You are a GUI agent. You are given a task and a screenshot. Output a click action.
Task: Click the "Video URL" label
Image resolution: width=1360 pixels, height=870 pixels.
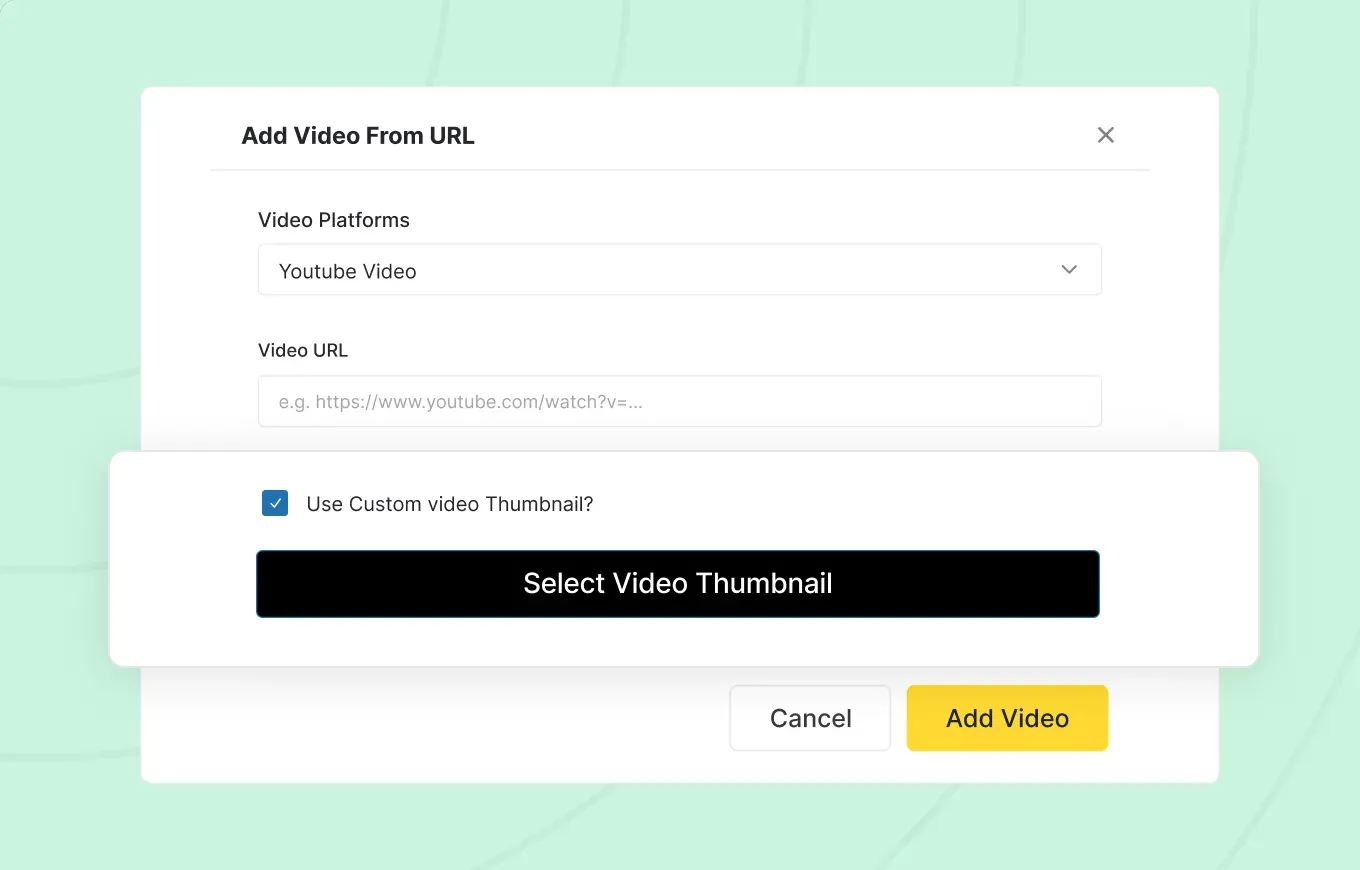click(303, 351)
